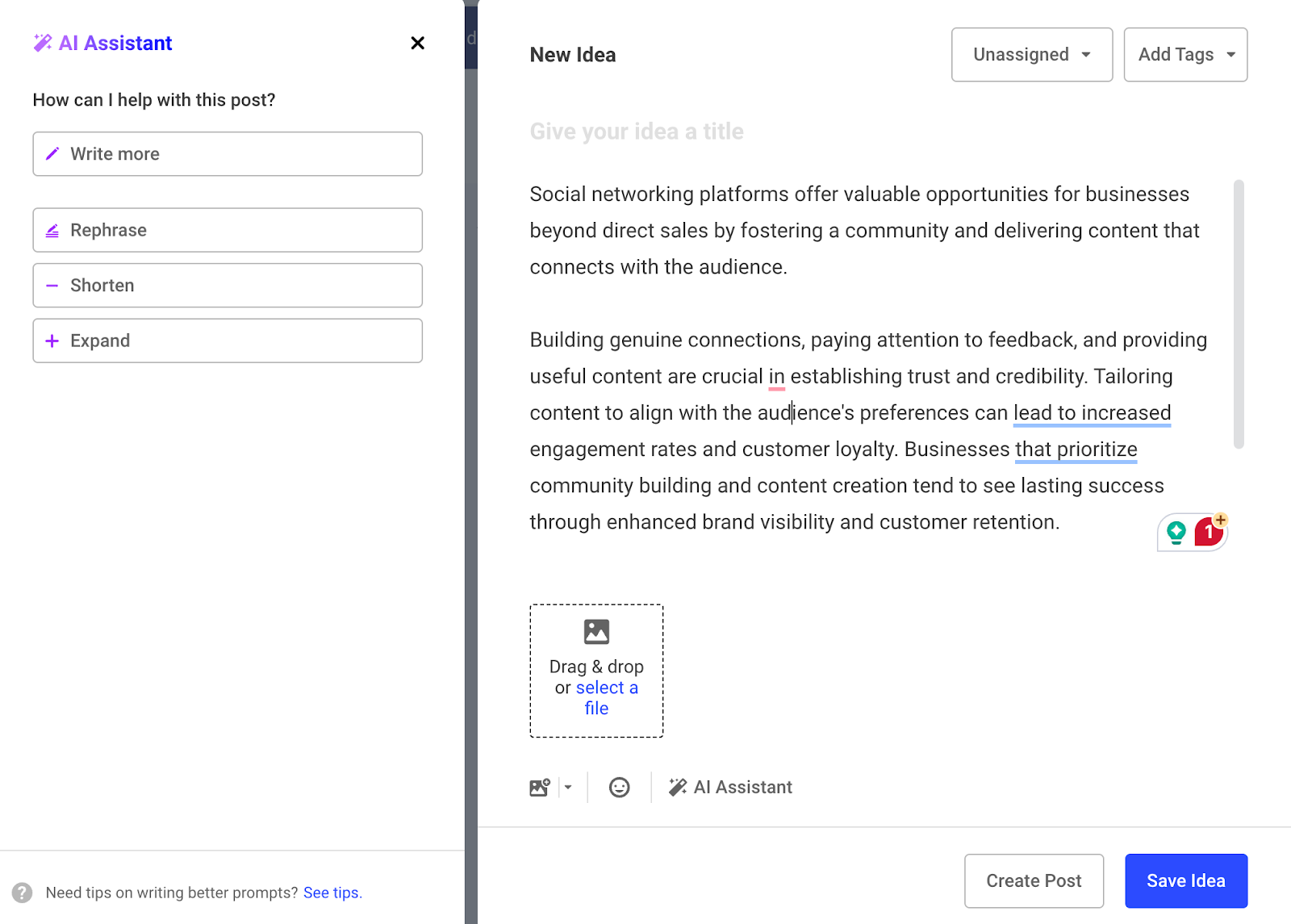The width and height of the screenshot is (1291, 924).
Task: Choose the Shorten option
Action: click(x=228, y=286)
